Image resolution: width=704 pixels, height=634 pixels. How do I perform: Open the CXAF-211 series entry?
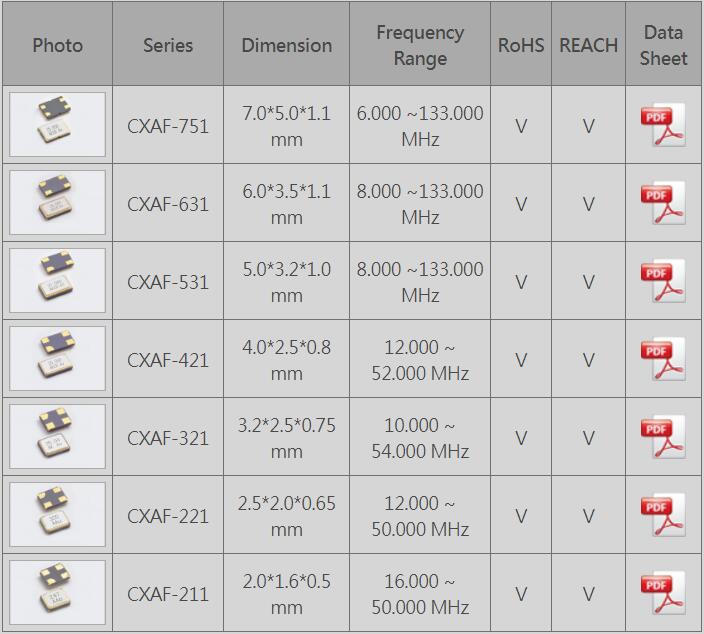(168, 594)
